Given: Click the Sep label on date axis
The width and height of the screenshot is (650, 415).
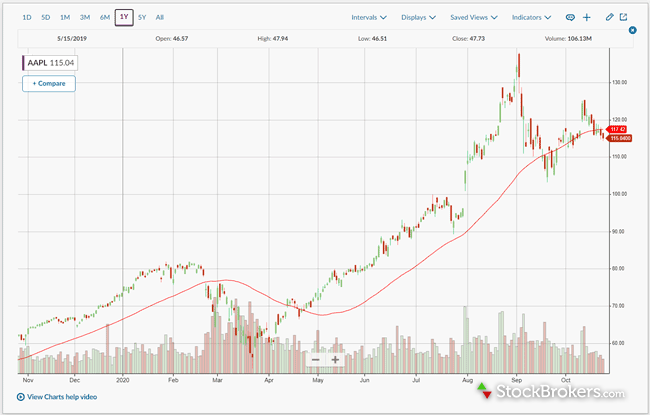Looking at the screenshot, I should coord(517,380).
